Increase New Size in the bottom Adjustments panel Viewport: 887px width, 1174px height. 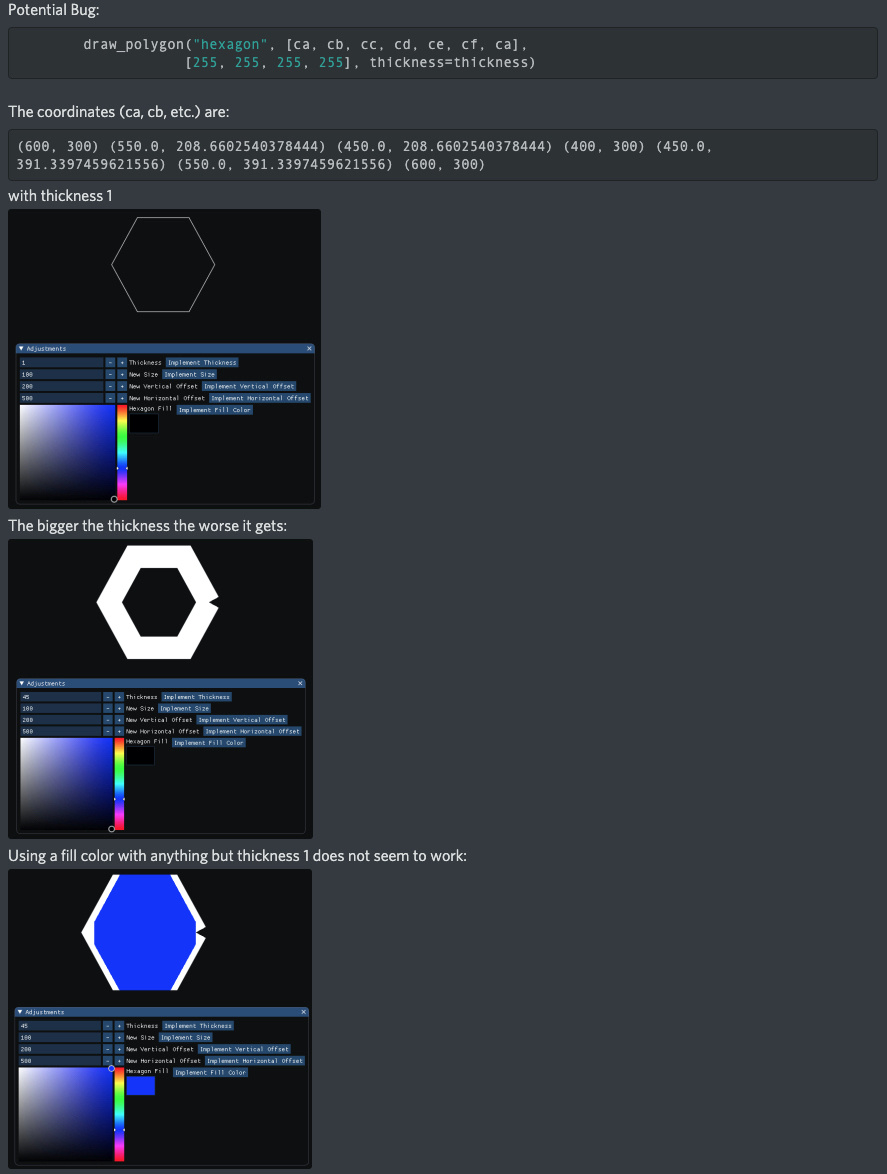coord(121,1037)
